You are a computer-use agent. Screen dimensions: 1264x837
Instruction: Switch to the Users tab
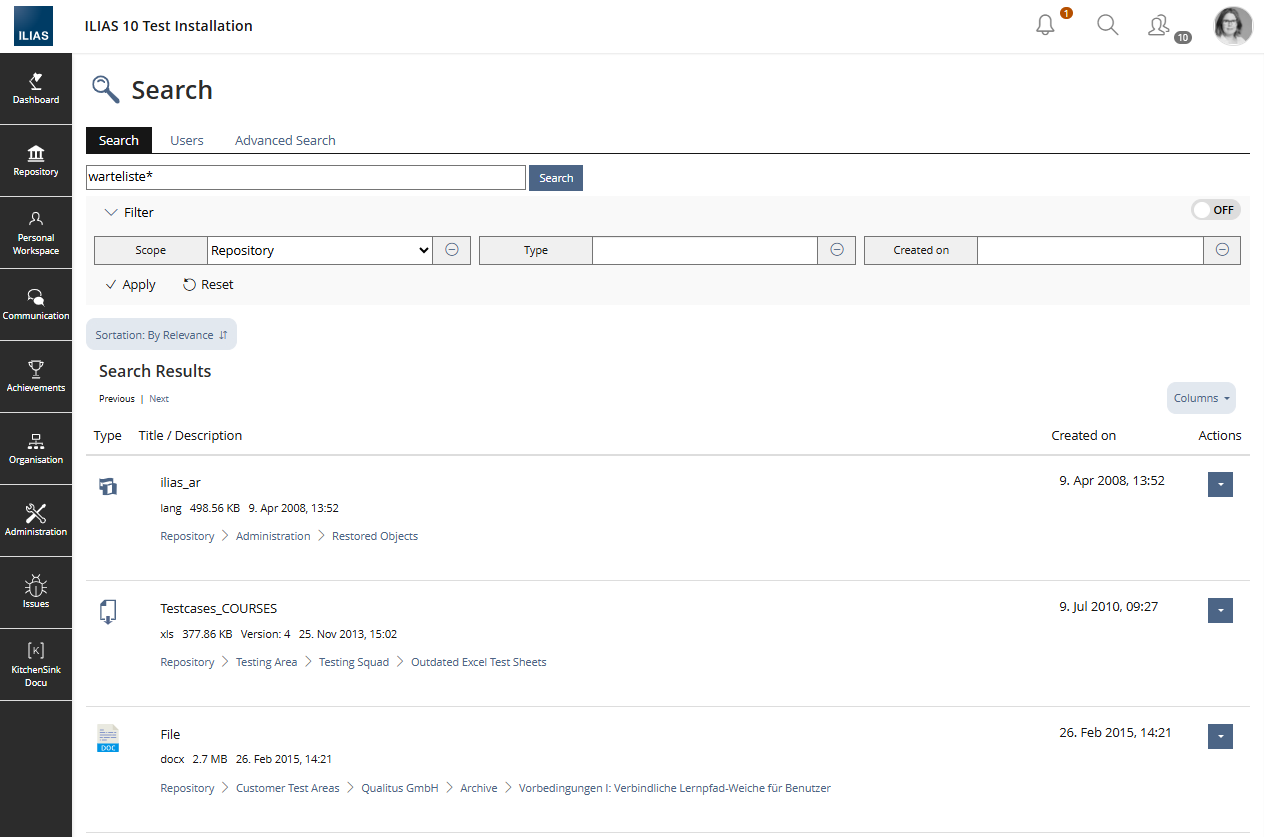186,140
